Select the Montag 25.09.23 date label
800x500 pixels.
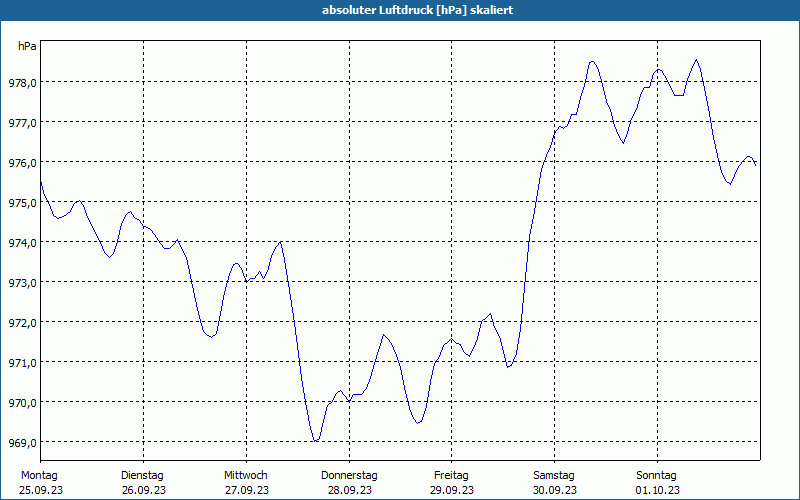pyautogui.click(x=41, y=483)
